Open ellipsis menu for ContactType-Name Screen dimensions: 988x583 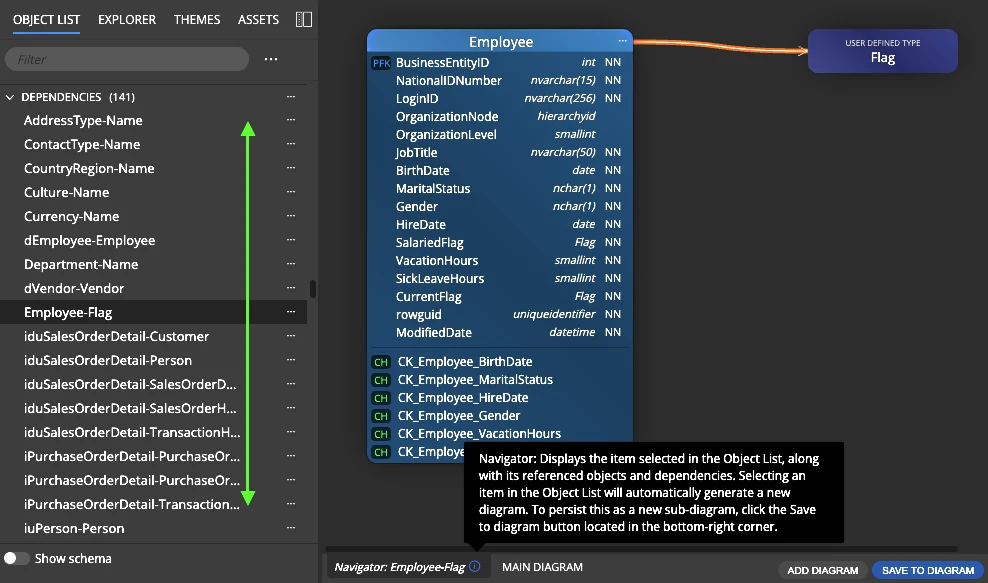click(x=290, y=144)
